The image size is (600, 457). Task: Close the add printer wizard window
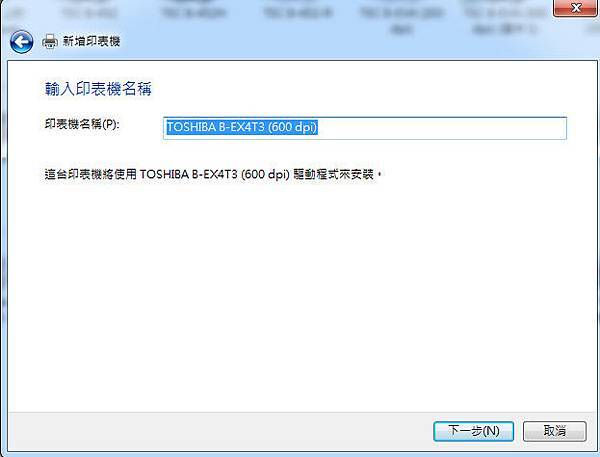coord(576,8)
